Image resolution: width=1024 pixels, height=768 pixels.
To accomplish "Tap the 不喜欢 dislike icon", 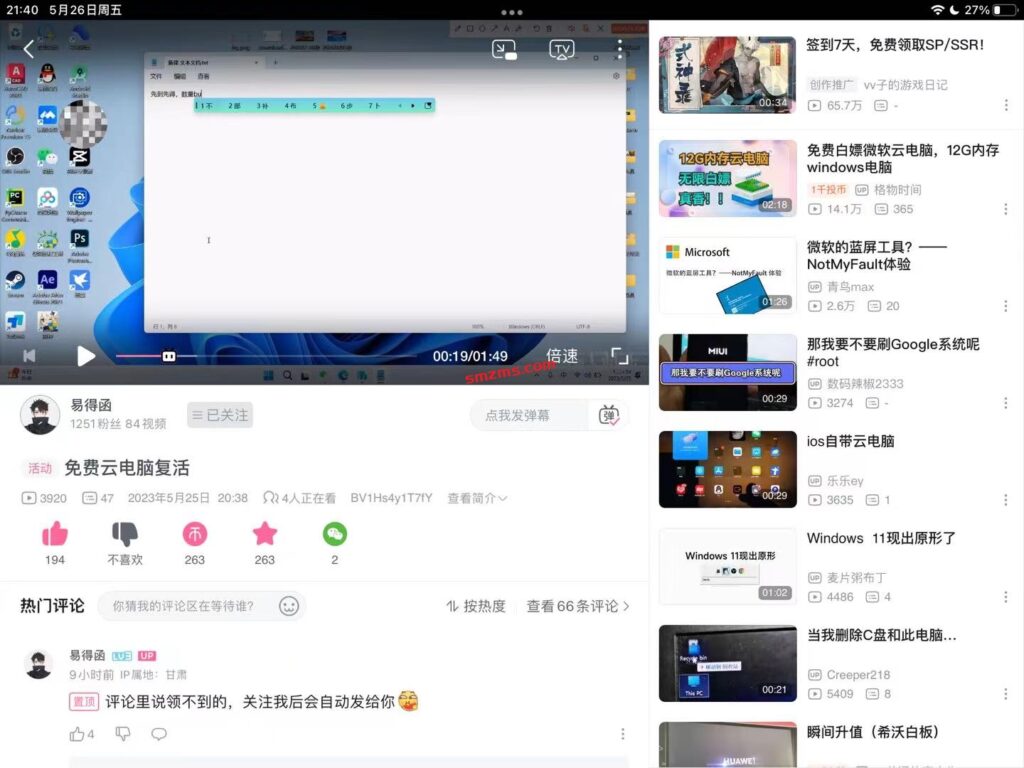I will point(125,534).
